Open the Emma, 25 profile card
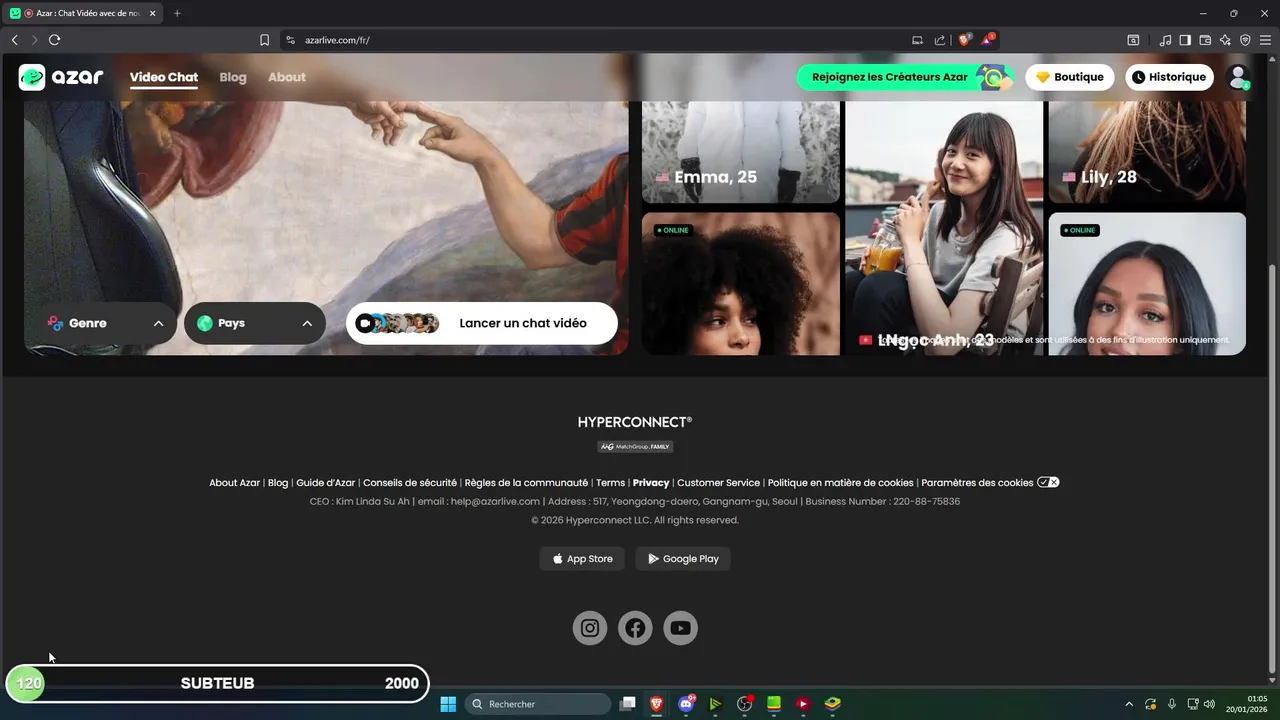Viewport: 1280px width, 720px height. [741, 152]
